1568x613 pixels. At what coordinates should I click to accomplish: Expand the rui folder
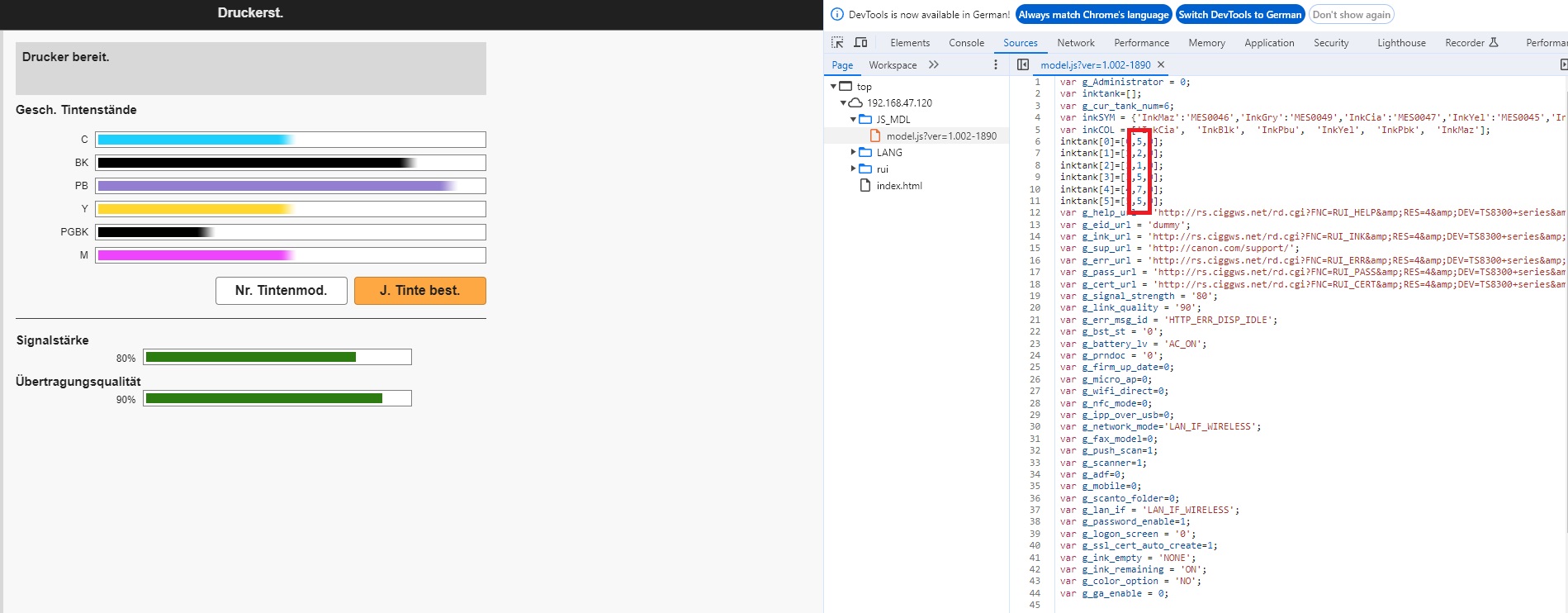pos(853,169)
